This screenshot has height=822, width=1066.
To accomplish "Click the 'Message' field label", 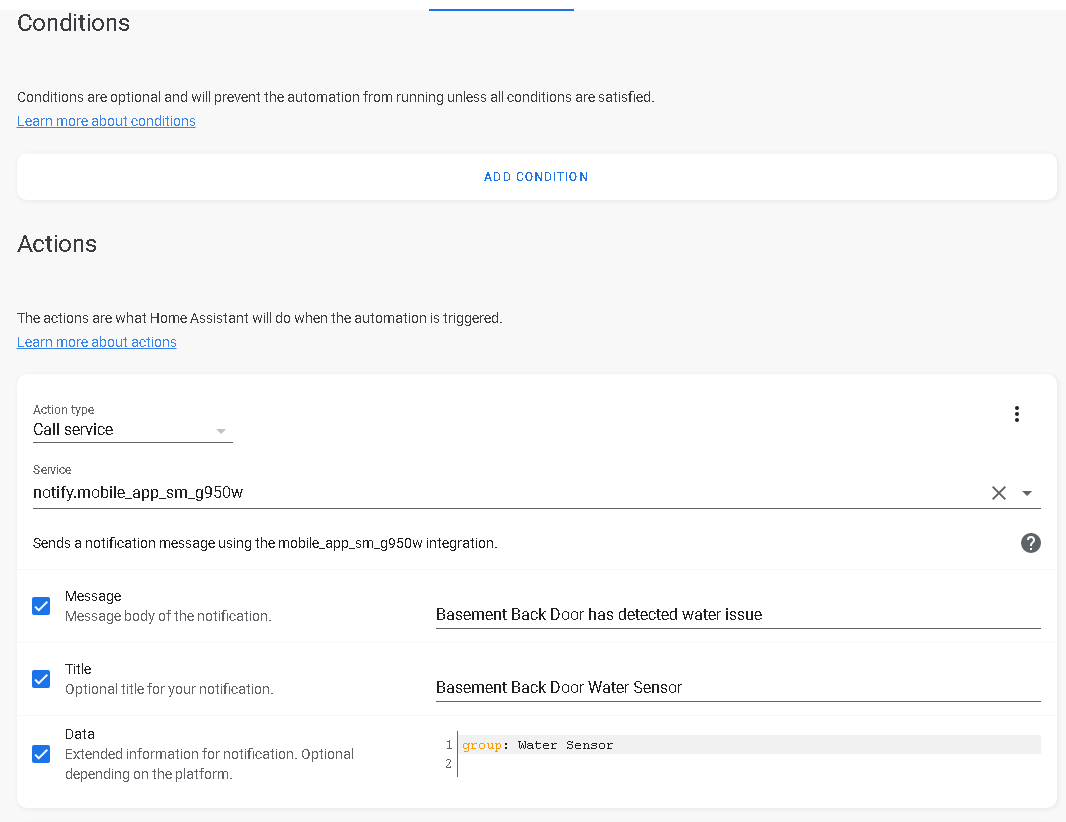I will click(x=93, y=596).
